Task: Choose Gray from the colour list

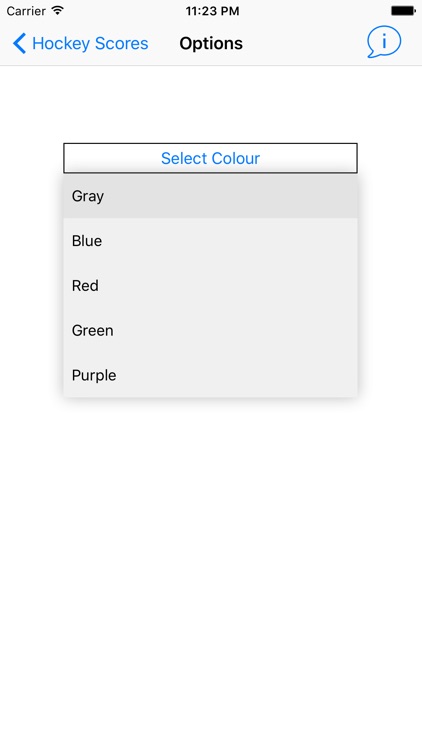Action: click(211, 196)
